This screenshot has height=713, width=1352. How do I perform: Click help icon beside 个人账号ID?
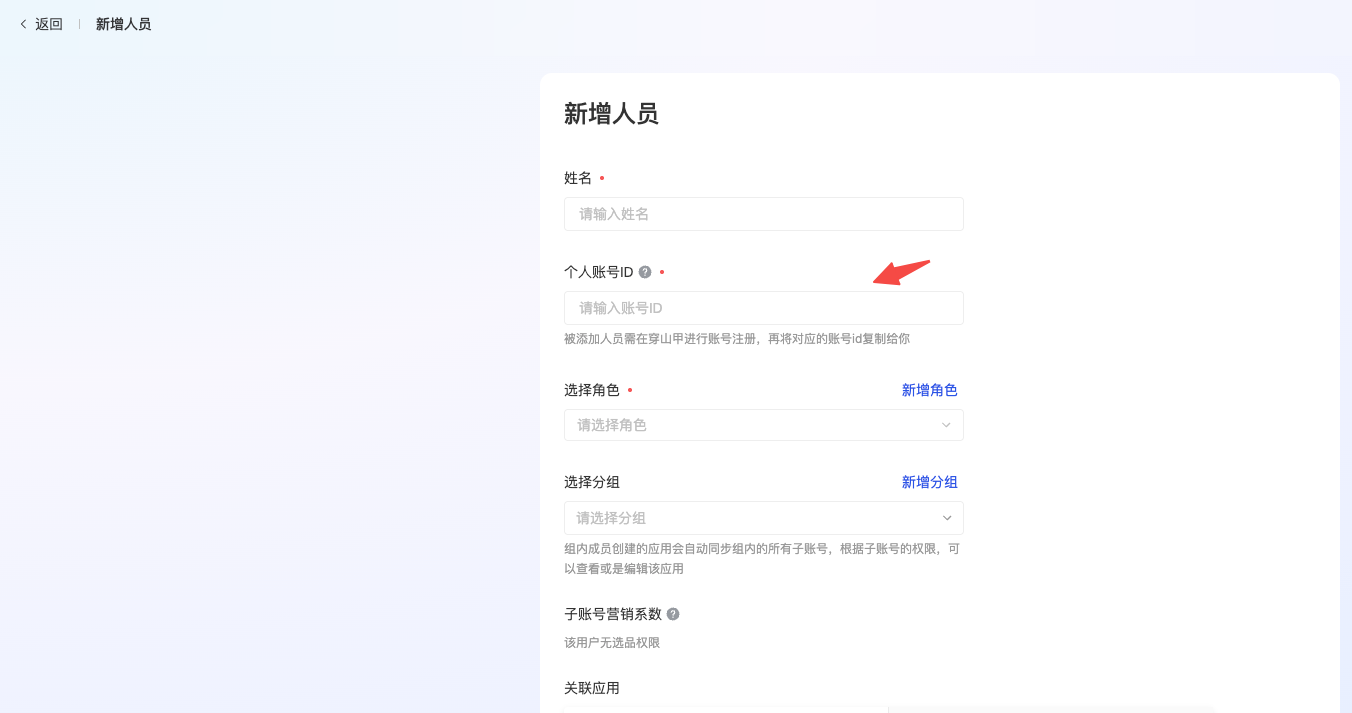point(645,272)
